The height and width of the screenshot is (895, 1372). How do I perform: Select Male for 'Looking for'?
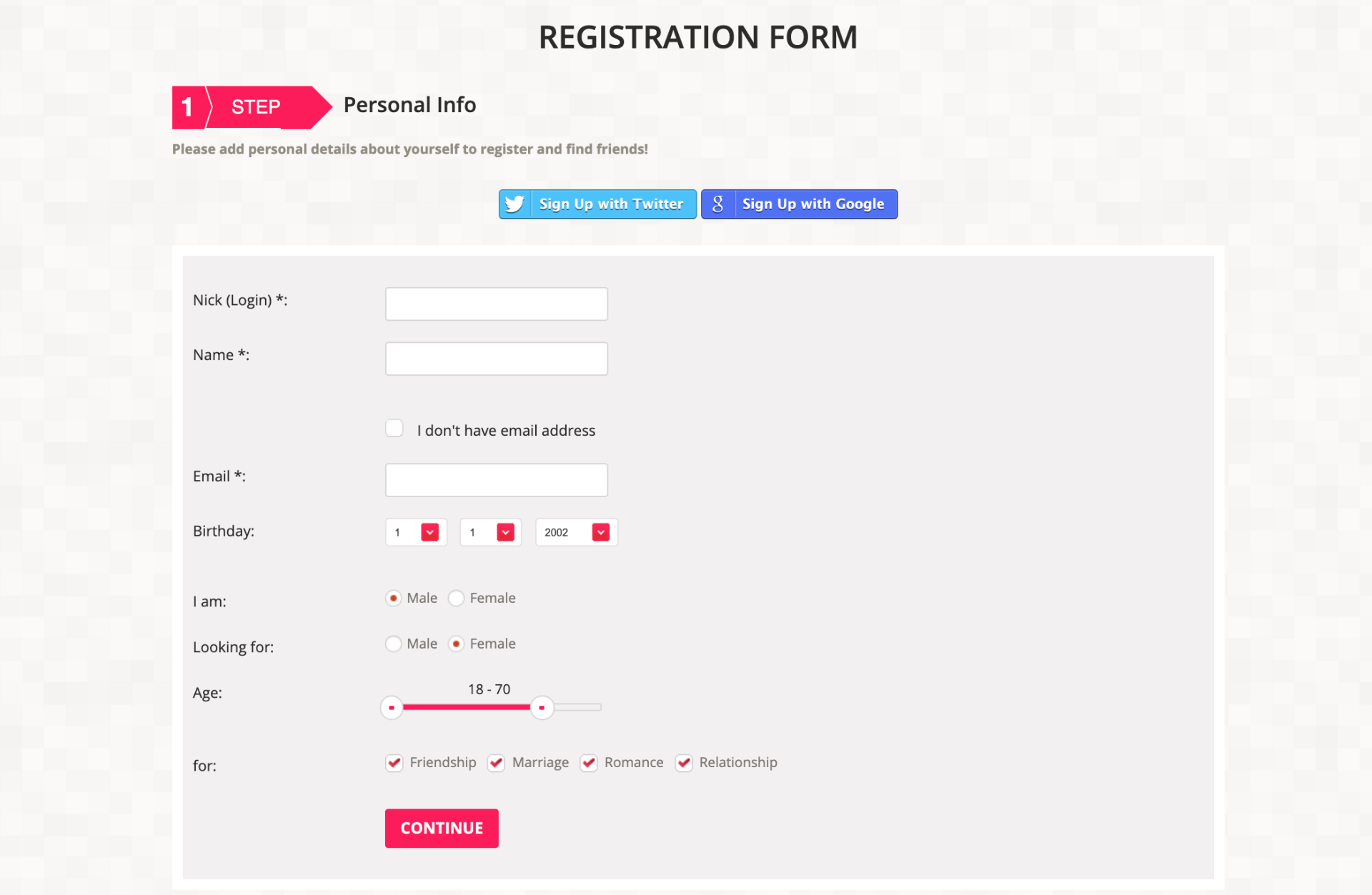(x=393, y=644)
